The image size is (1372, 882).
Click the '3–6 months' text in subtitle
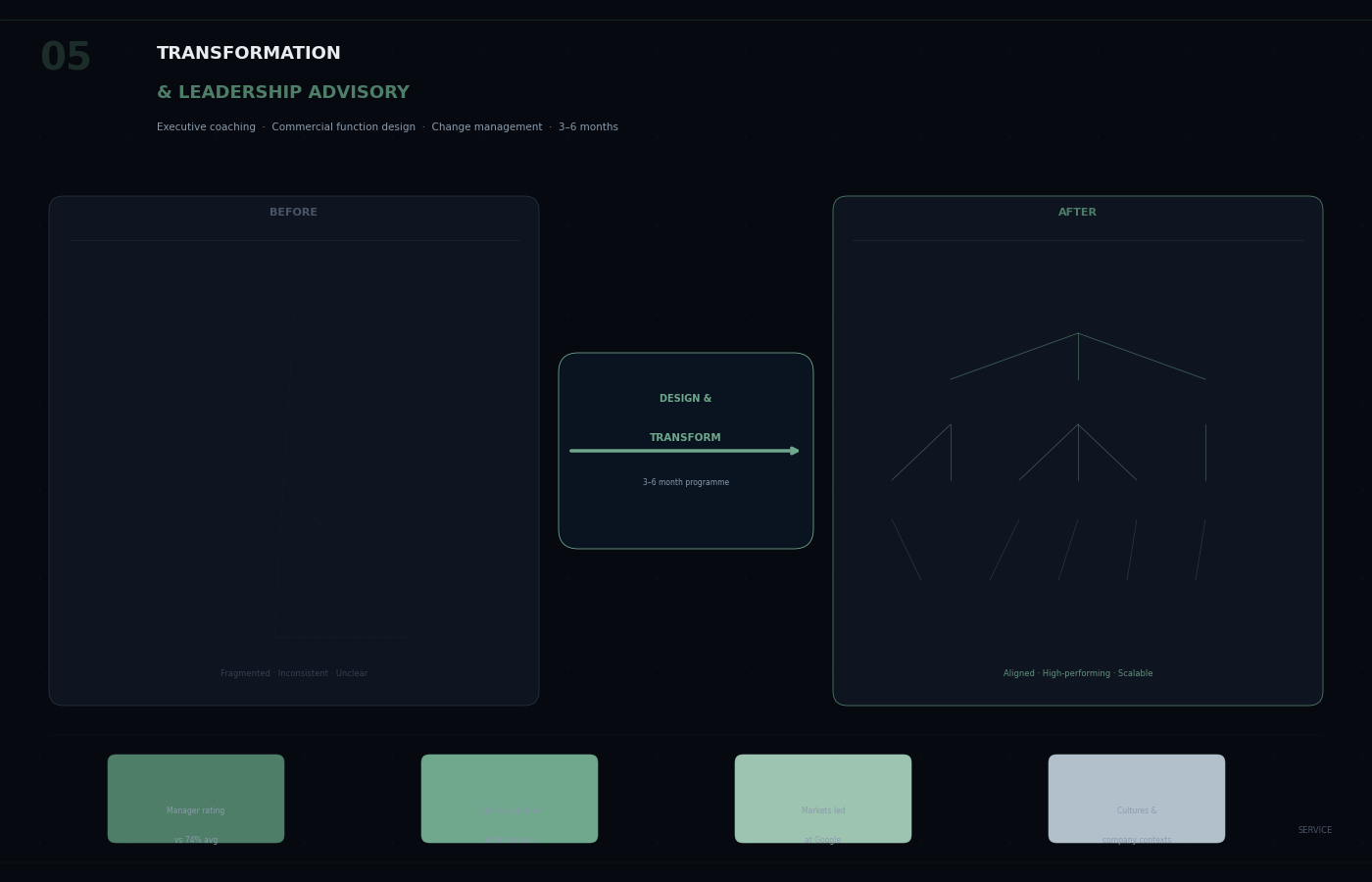click(588, 127)
